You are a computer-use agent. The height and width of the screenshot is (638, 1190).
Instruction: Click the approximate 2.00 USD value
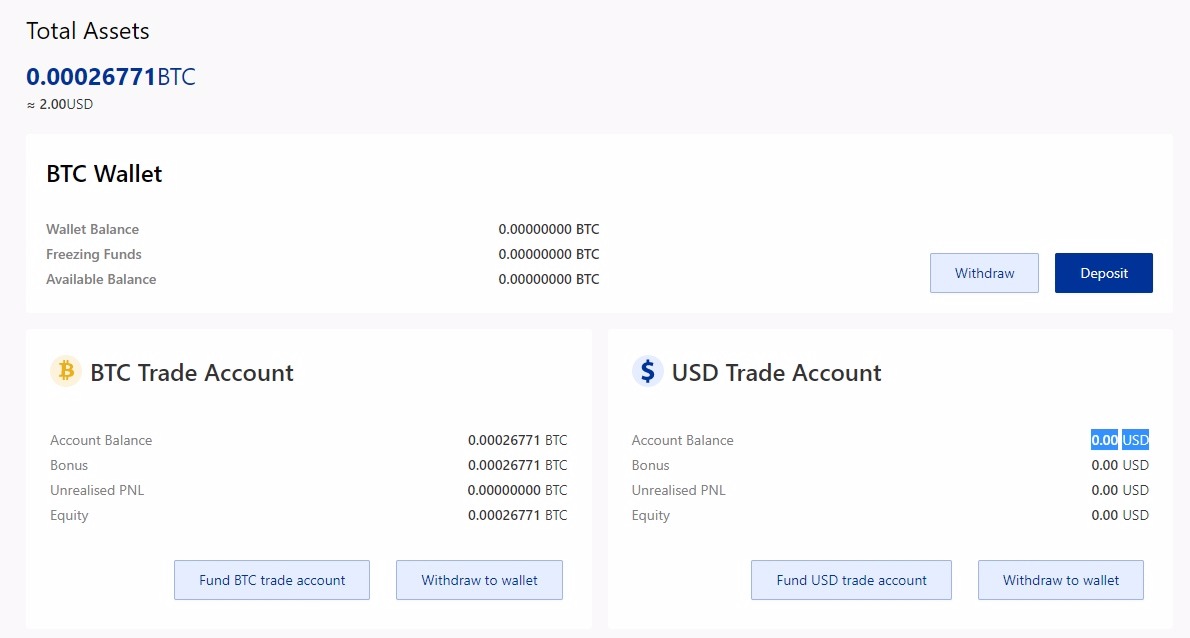(60, 104)
